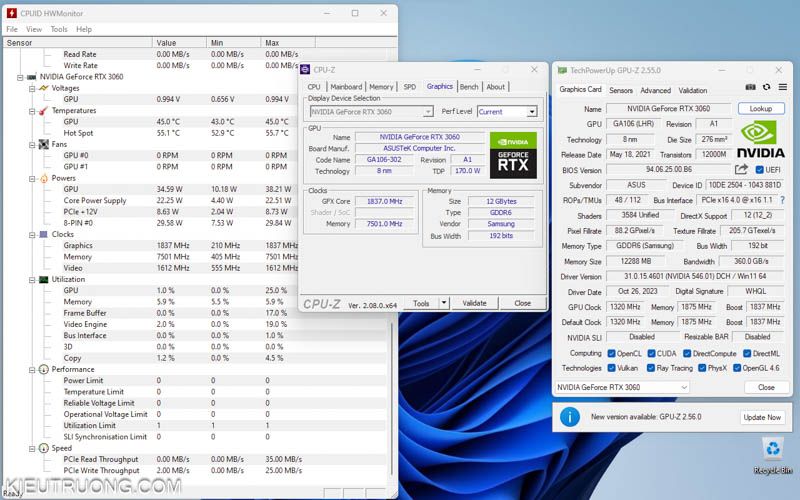Click the GPU-Z refresh icon
Image resolution: width=800 pixels, height=500 pixels.
(x=766, y=87)
